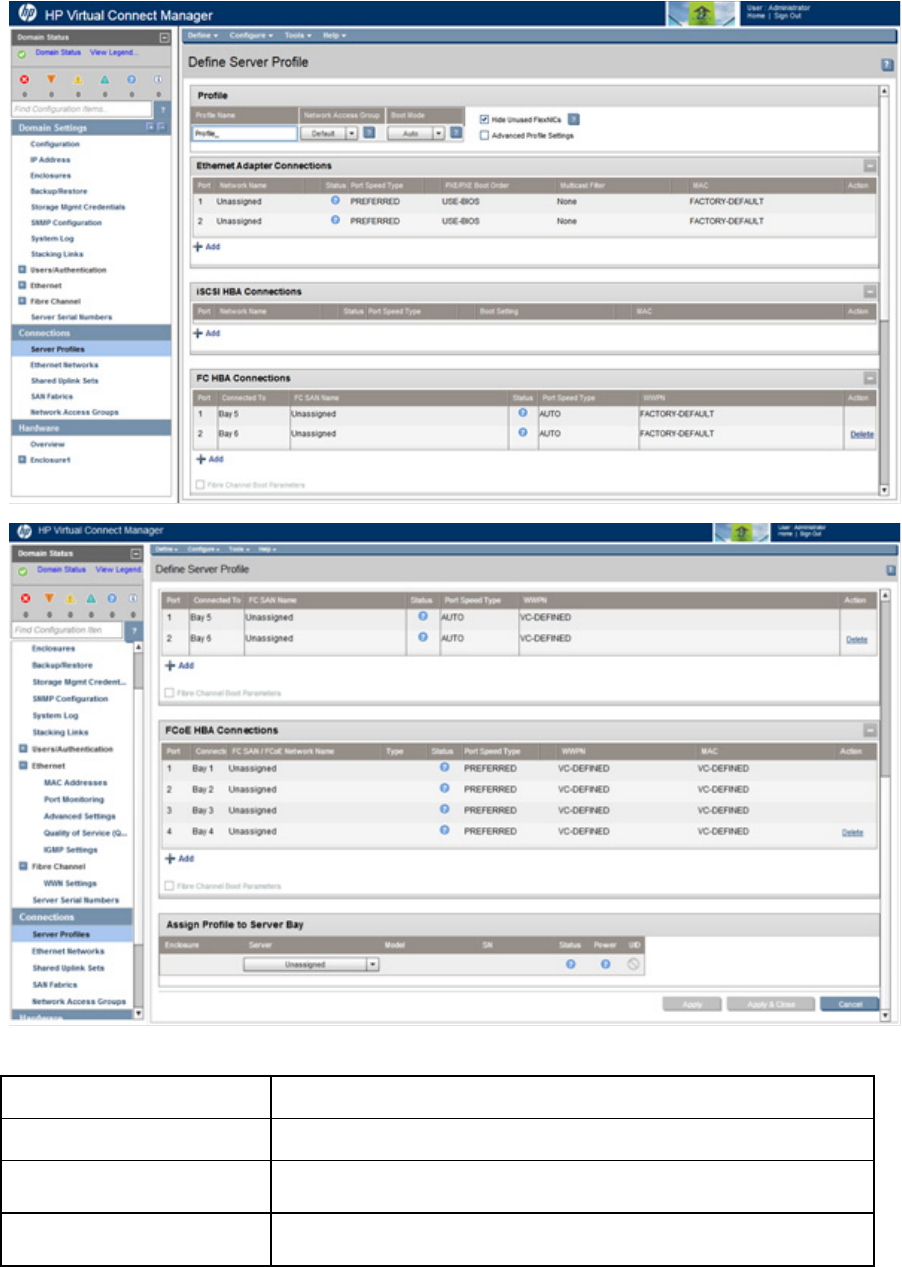Click status icon for Ethernet port 2 row
The height and width of the screenshot is (1267, 902).
pos(335,218)
